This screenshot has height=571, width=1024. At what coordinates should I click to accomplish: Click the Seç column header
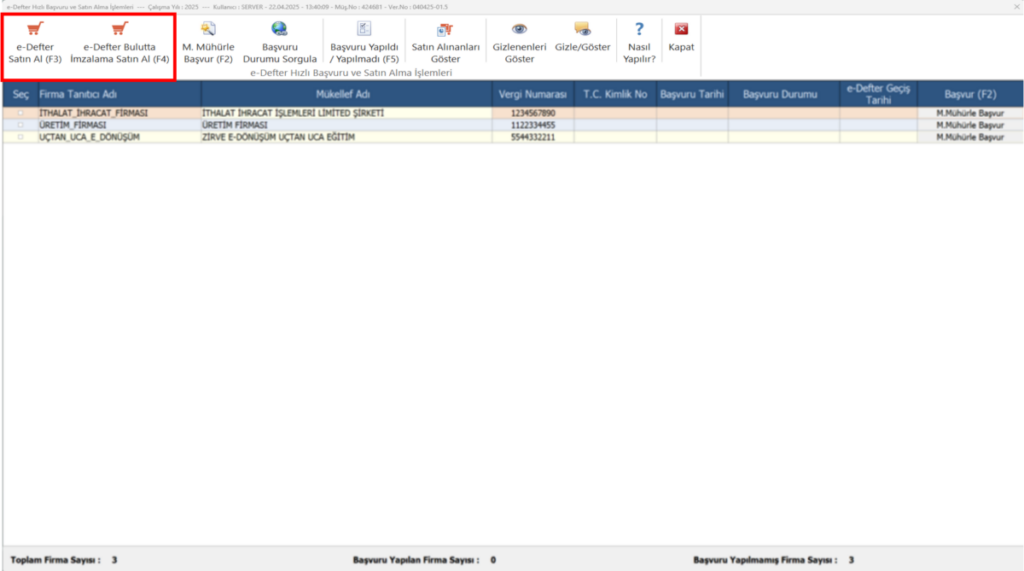(x=20, y=94)
